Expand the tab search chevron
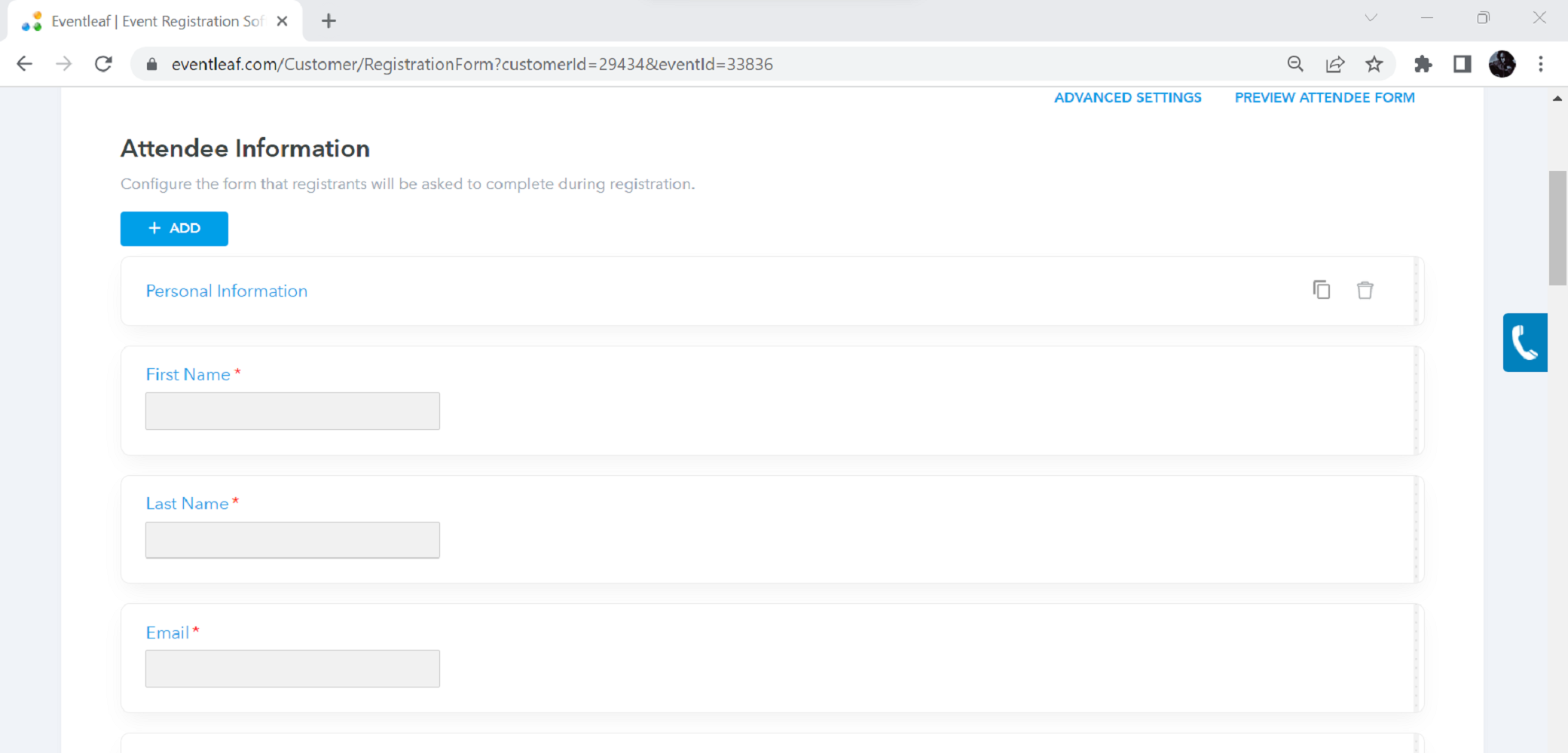This screenshot has width=1568, height=753. point(1371,17)
